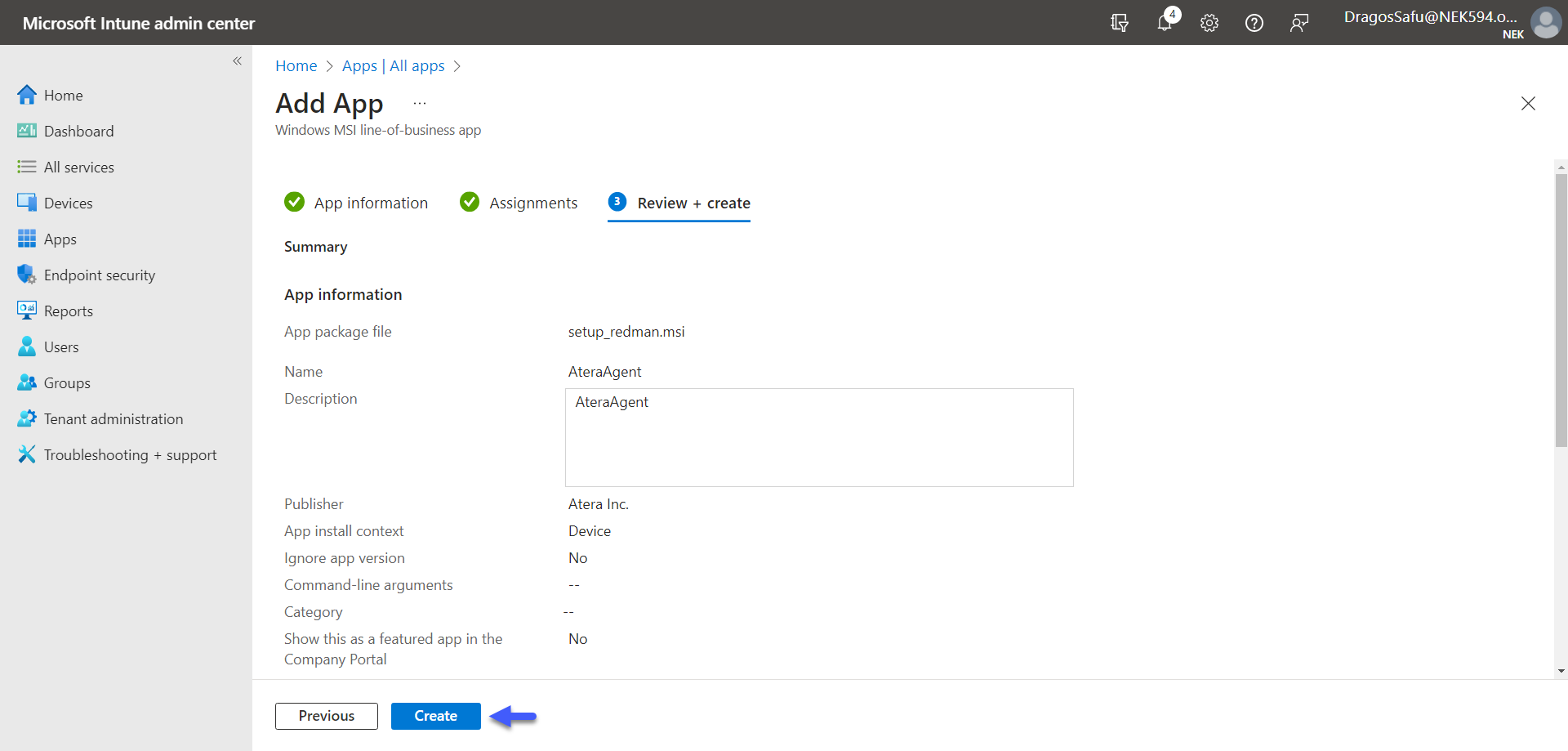The image size is (1568, 751).
Task: Click the Ignore app version label
Action: (x=345, y=558)
